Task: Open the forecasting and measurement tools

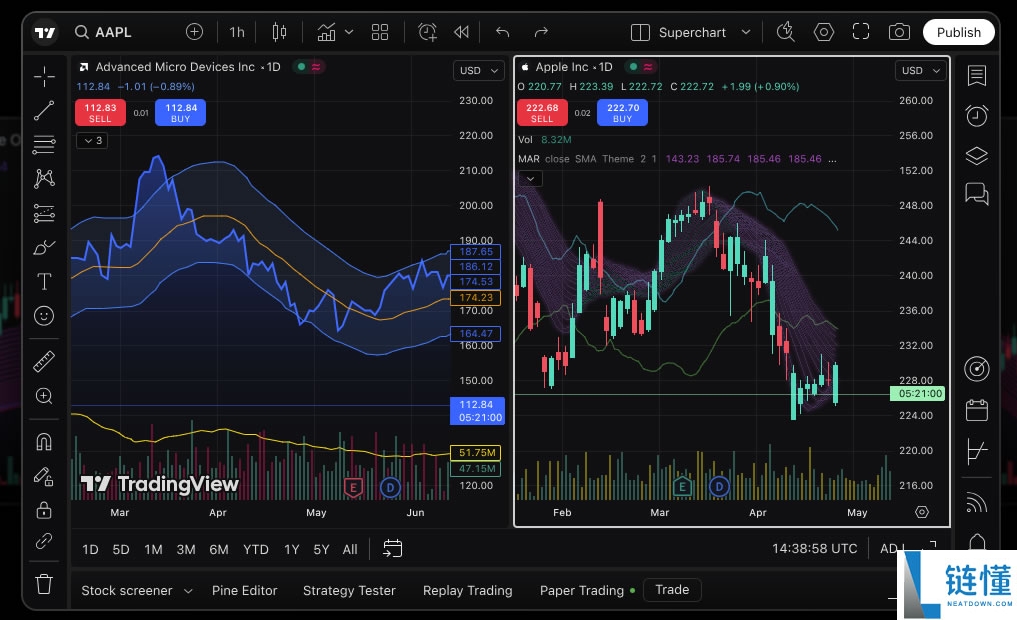Action: pyautogui.click(x=44, y=213)
